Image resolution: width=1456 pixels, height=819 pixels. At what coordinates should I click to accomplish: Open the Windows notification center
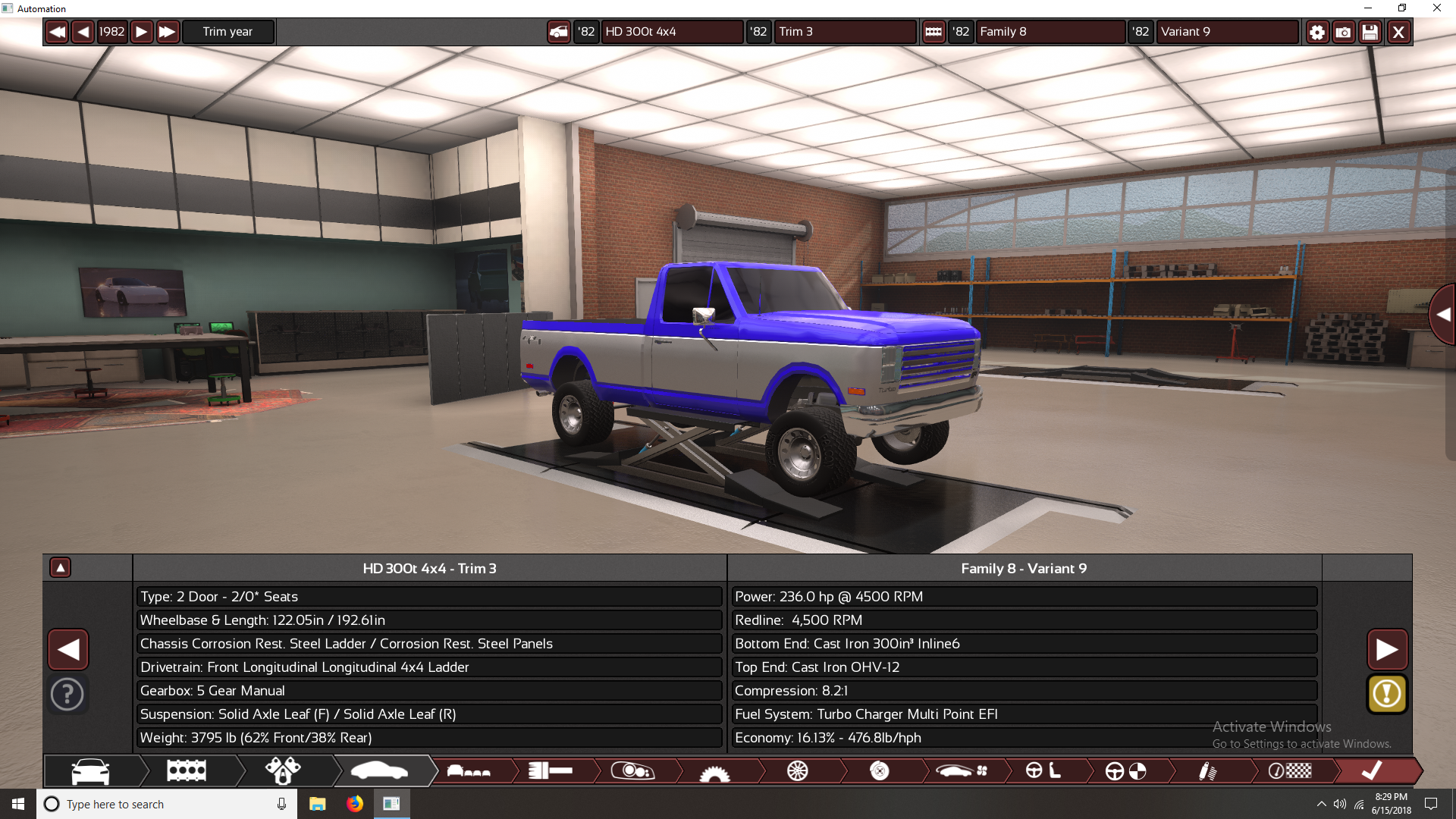(x=1431, y=804)
